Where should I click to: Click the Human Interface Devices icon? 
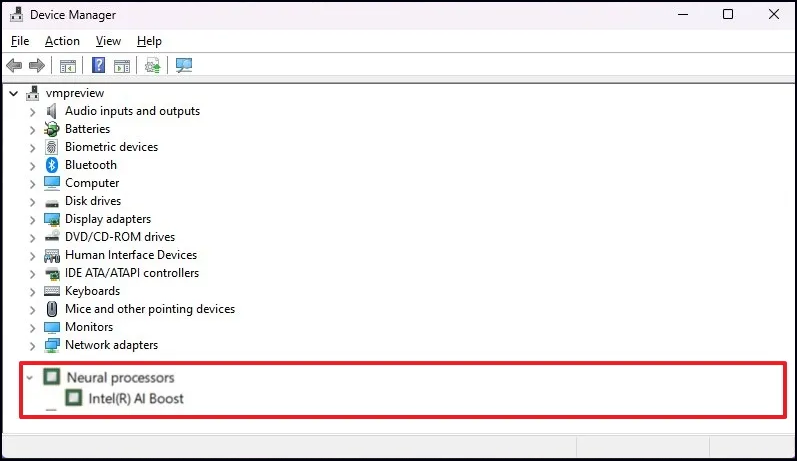pyautogui.click(x=52, y=255)
